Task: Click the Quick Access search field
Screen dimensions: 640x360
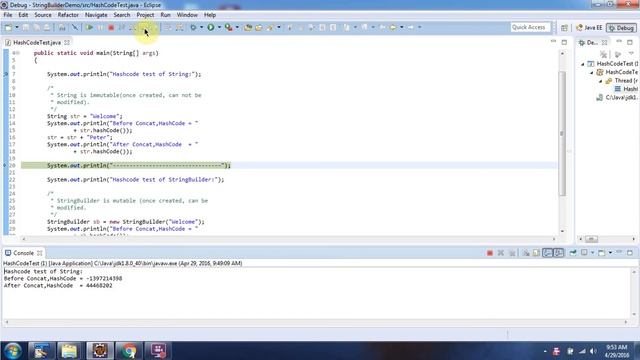Action: pyautogui.click(x=530, y=27)
